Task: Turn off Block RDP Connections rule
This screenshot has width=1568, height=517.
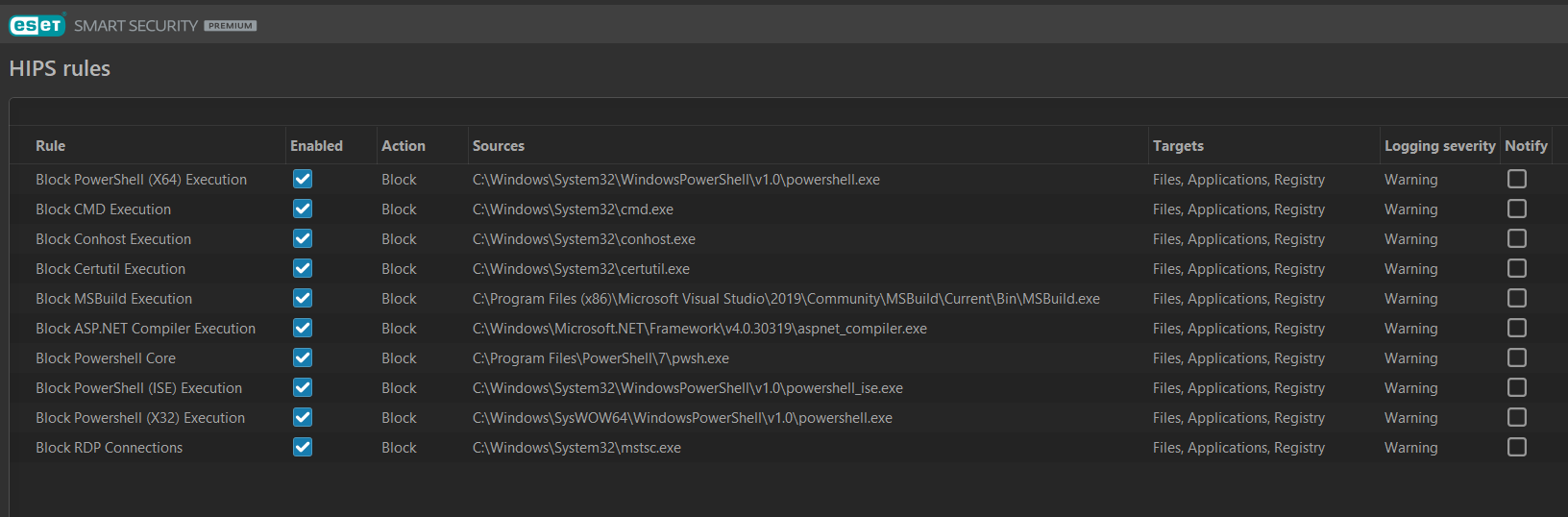Action: click(303, 447)
